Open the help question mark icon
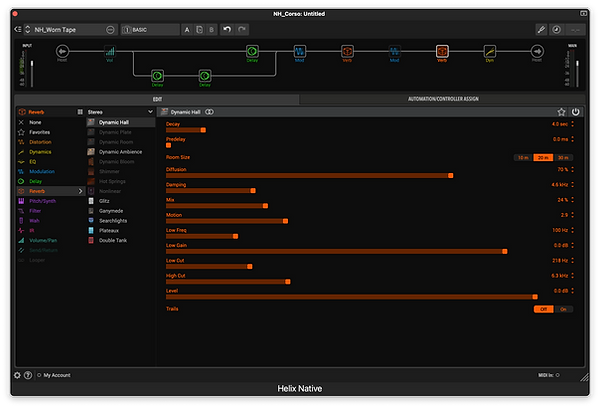The height and width of the screenshot is (408, 600). (x=28, y=375)
